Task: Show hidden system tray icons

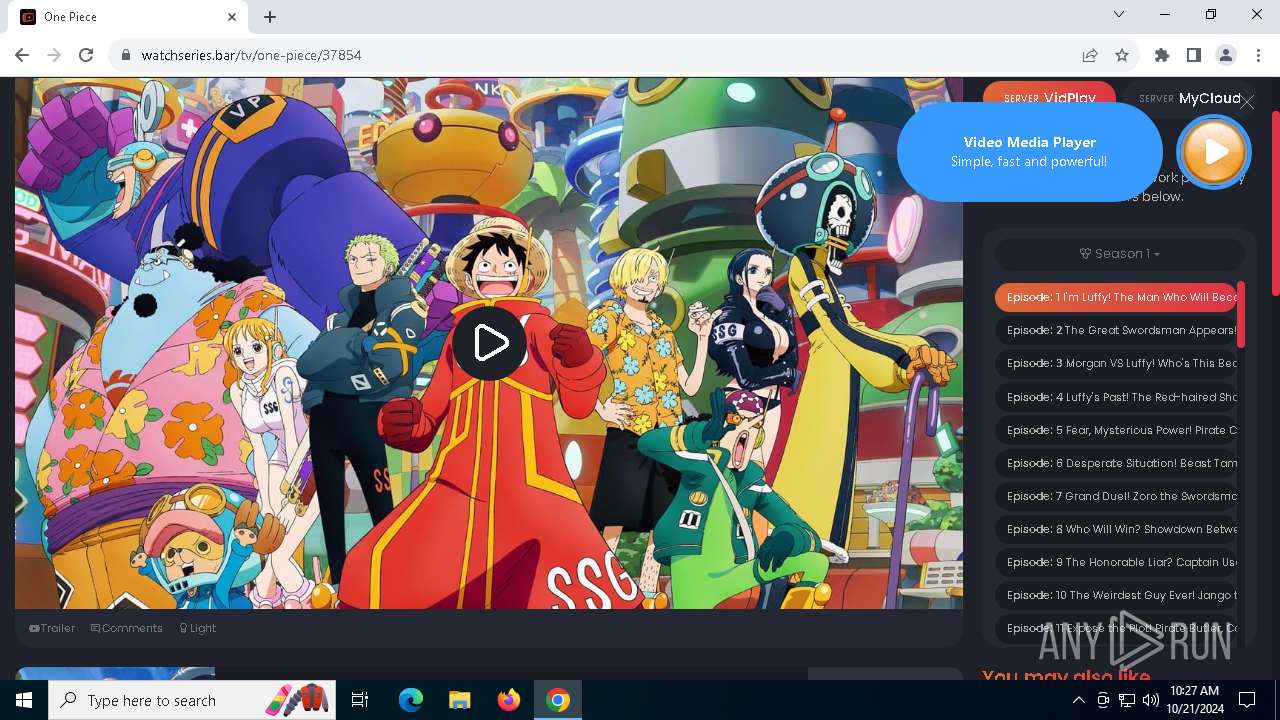Action: [x=1079, y=700]
